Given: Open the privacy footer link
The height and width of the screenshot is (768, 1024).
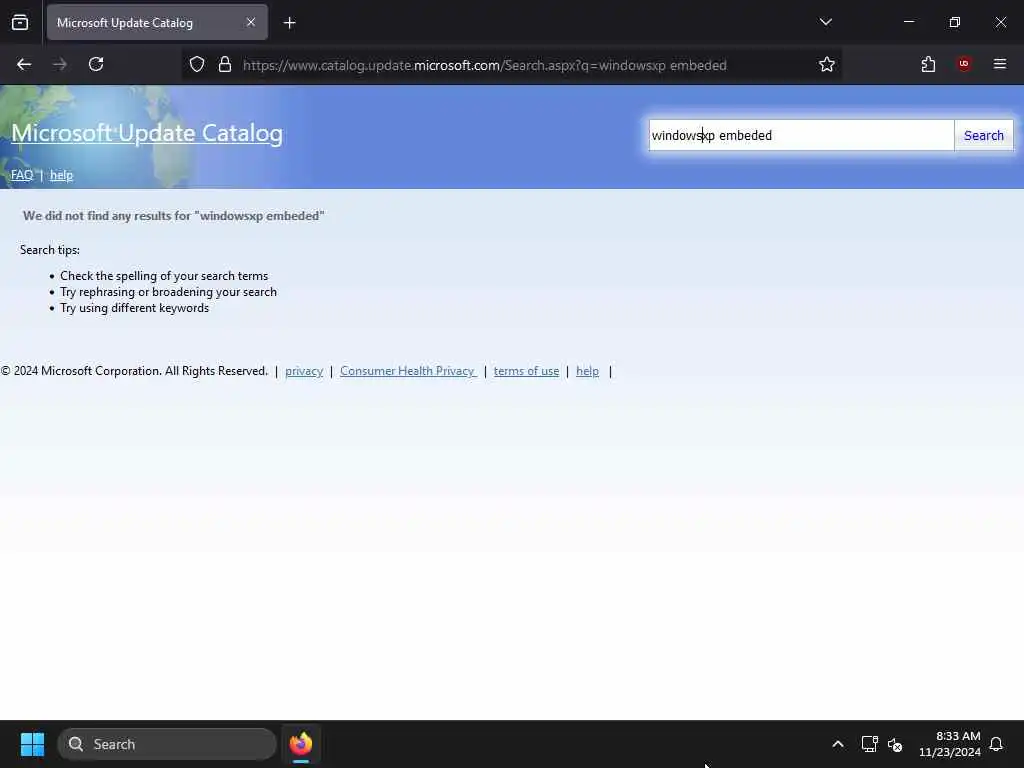Looking at the screenshot, I should (x=304, y=371).
